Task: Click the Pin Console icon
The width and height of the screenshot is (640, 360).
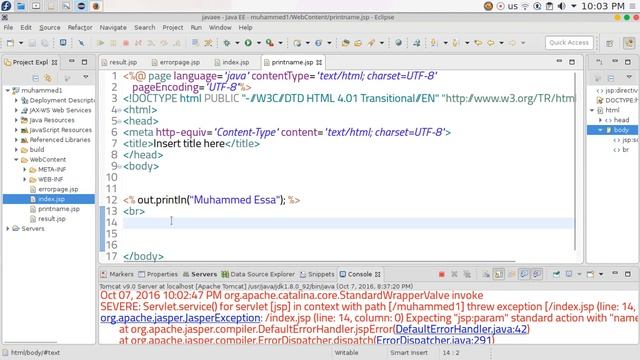Action: [x=556, y=274]
